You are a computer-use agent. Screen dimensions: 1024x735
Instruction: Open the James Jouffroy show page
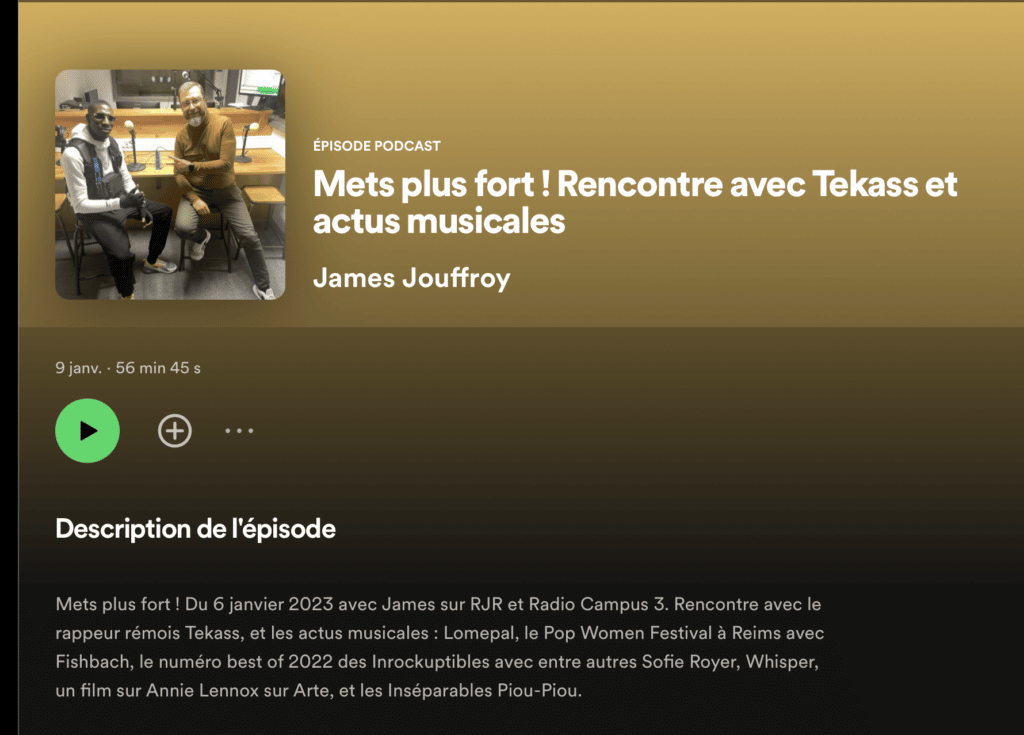(411, 278)
